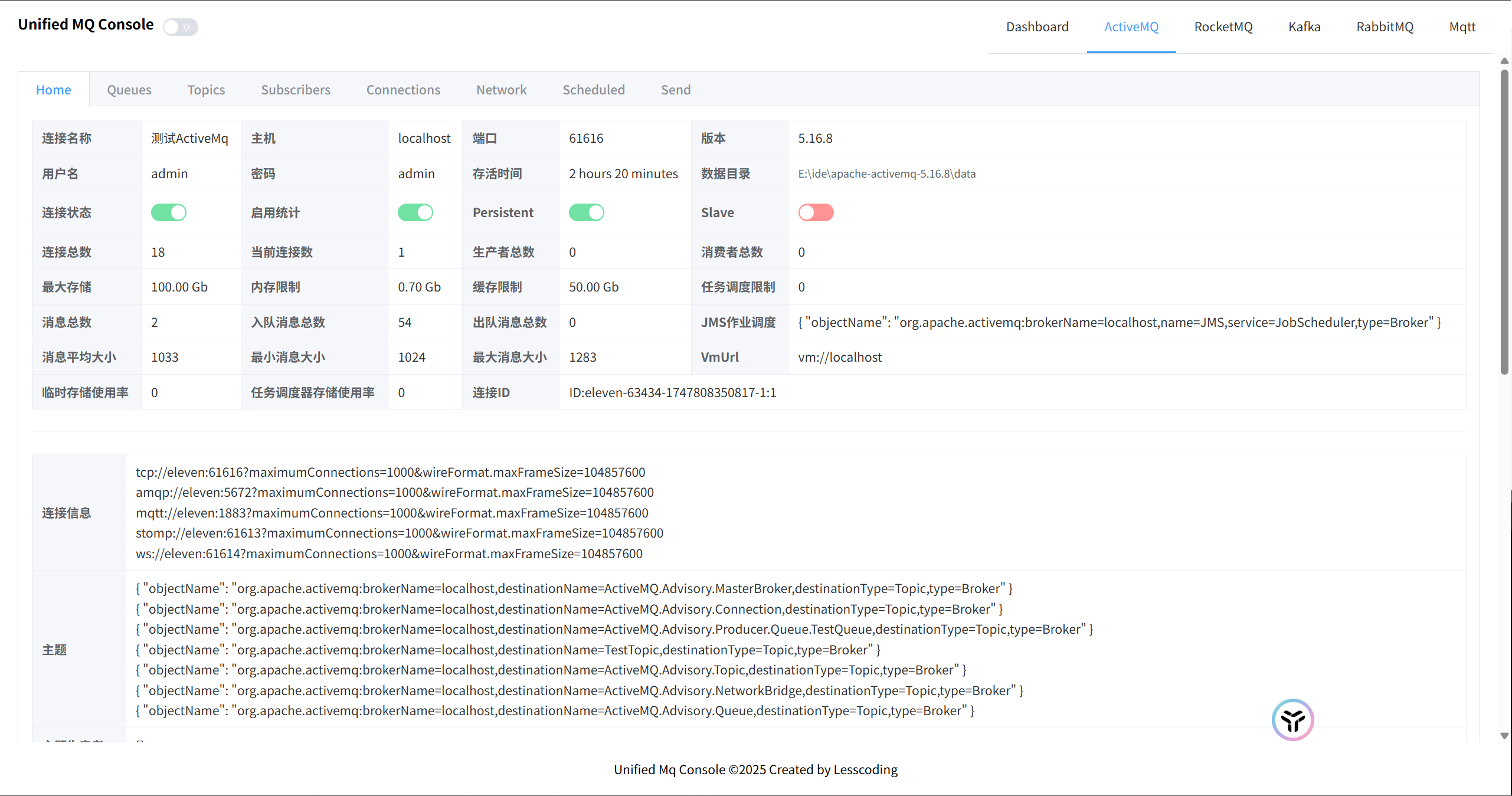Viewport: 1512px width, 796px height.
Task: Select the Network tab
Action: [501, 90]
